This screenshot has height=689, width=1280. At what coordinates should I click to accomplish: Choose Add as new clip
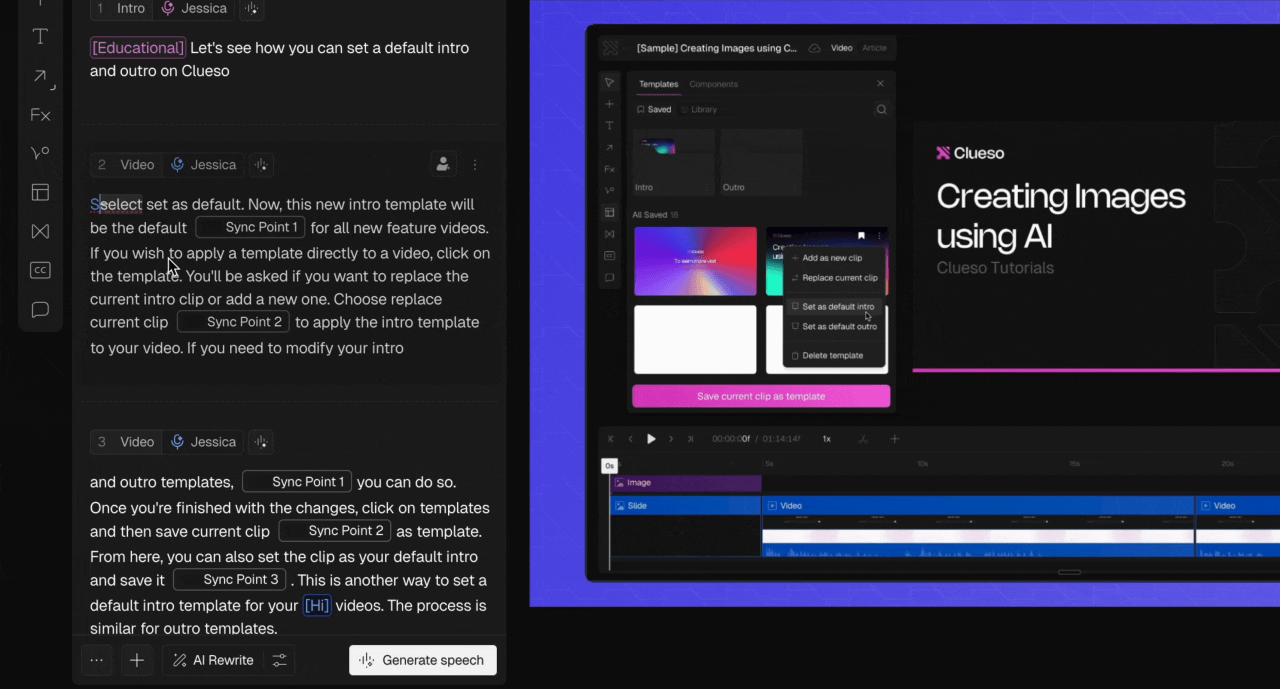tap(834, 258)
